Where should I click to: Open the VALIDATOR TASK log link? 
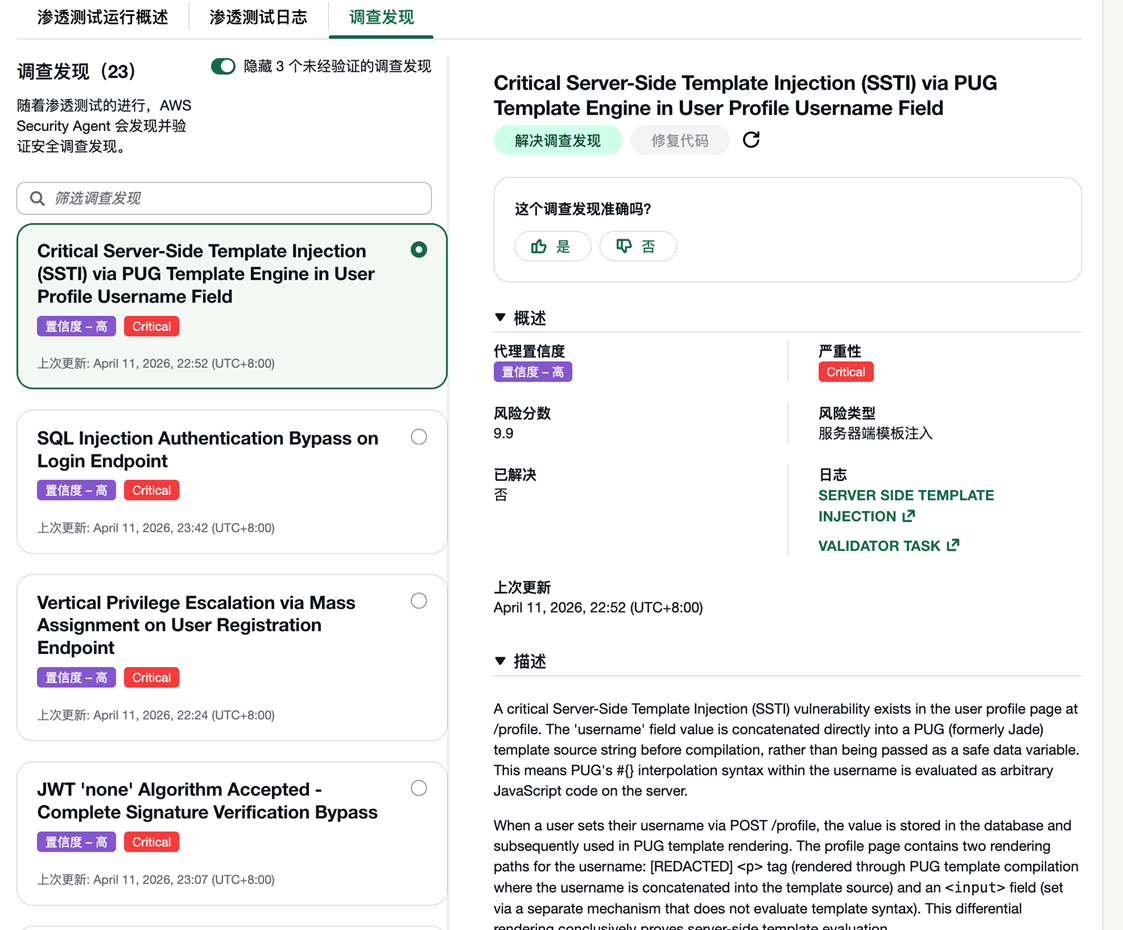[x=879, y=545]
